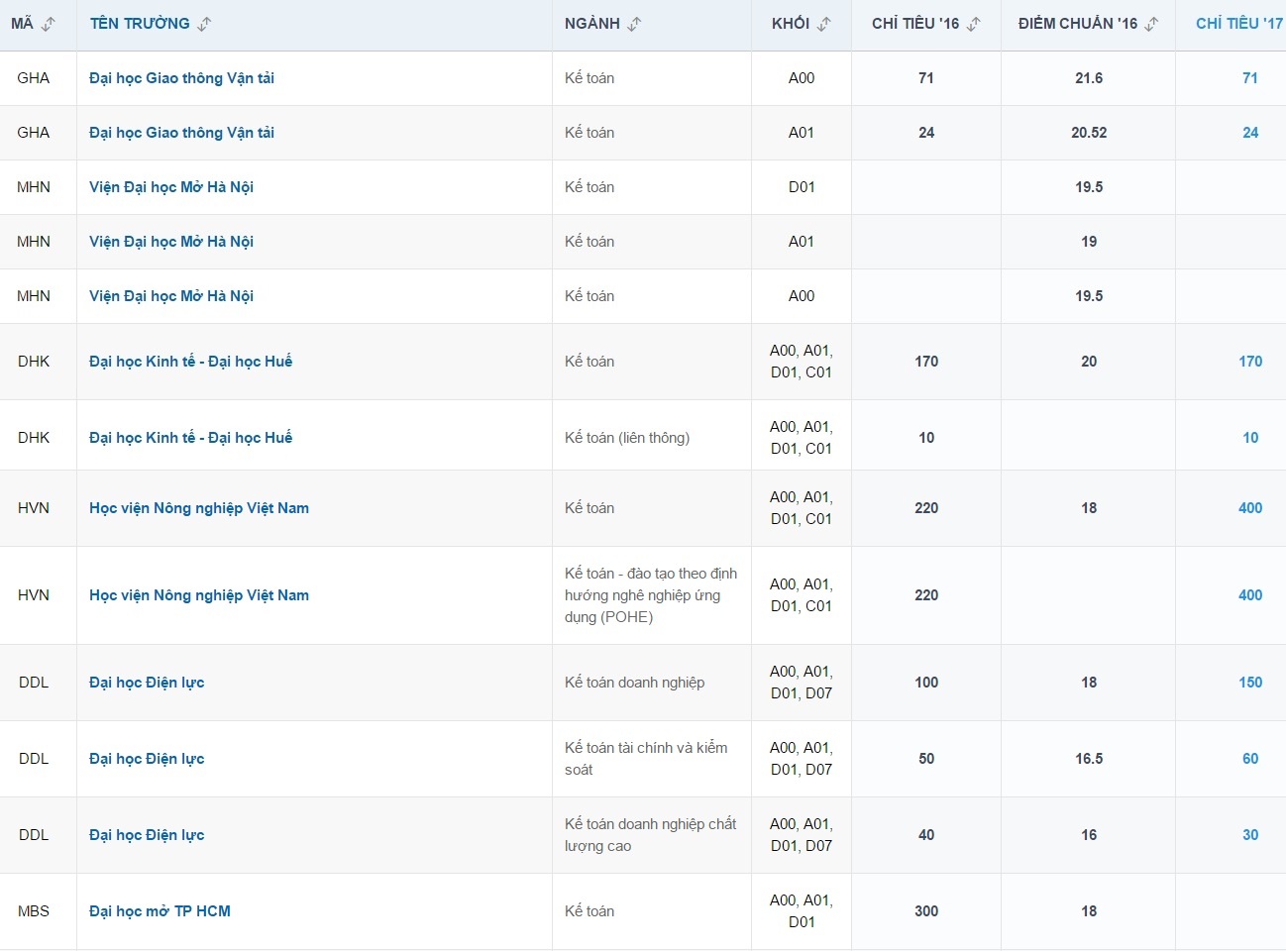This screenshot has width=1286, height=952.
Task: Sort by ĐIỂM CHUẨN '16 arrow icon
Action: point(1151,24)
